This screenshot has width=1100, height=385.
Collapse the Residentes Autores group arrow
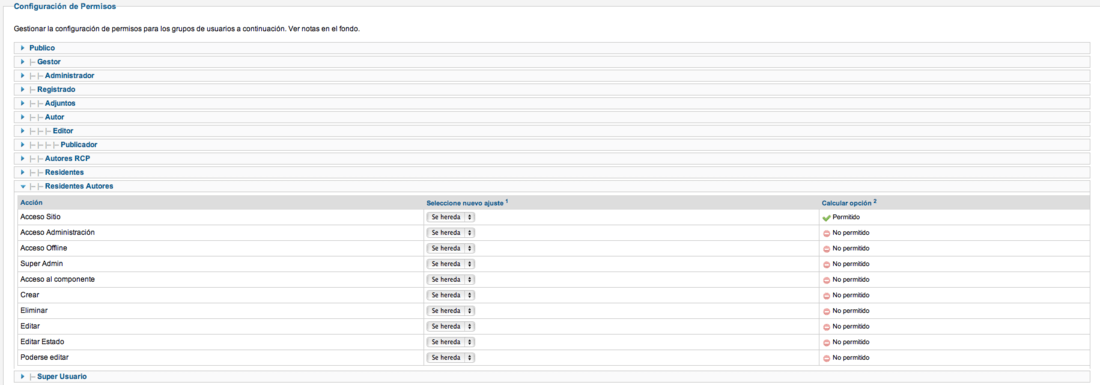(x=23, y=187)
